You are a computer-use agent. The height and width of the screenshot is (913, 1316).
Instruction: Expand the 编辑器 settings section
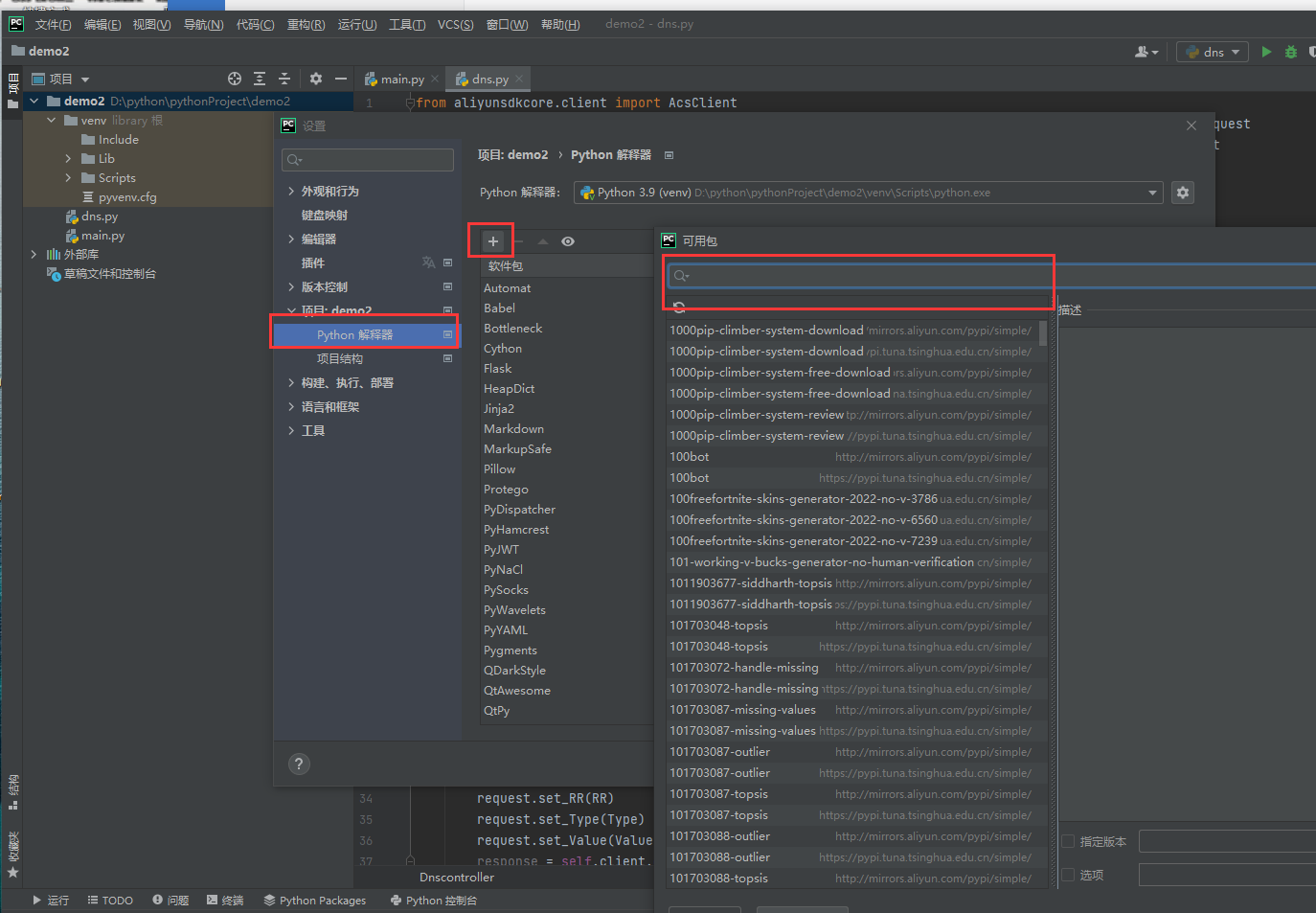point(291,240)
